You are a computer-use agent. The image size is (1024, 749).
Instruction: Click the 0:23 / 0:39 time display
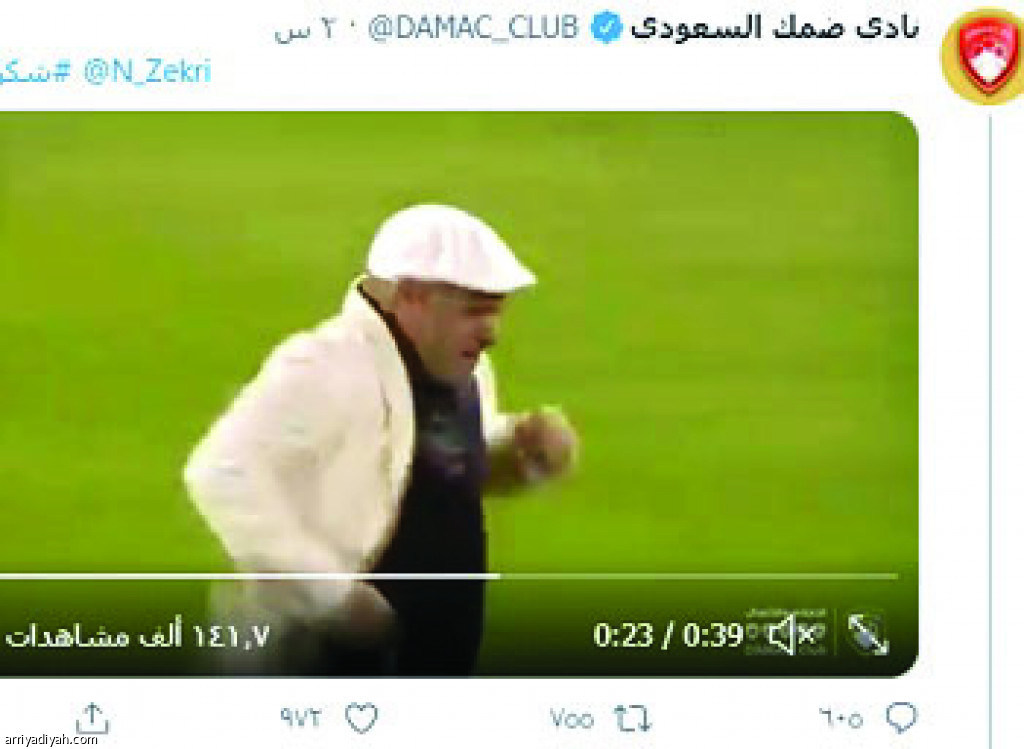[668, 635]
